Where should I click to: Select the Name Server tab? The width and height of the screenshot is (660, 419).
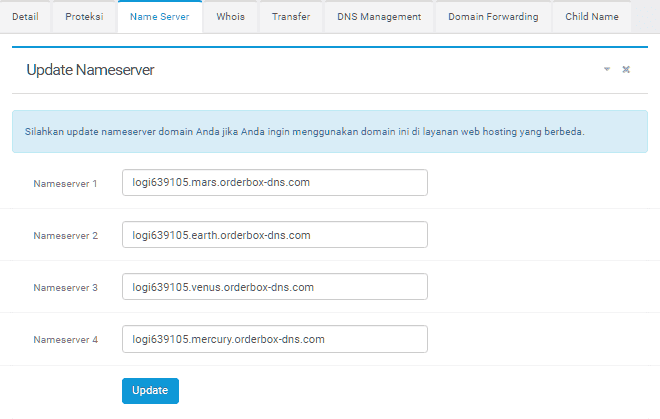coord(160,17)
